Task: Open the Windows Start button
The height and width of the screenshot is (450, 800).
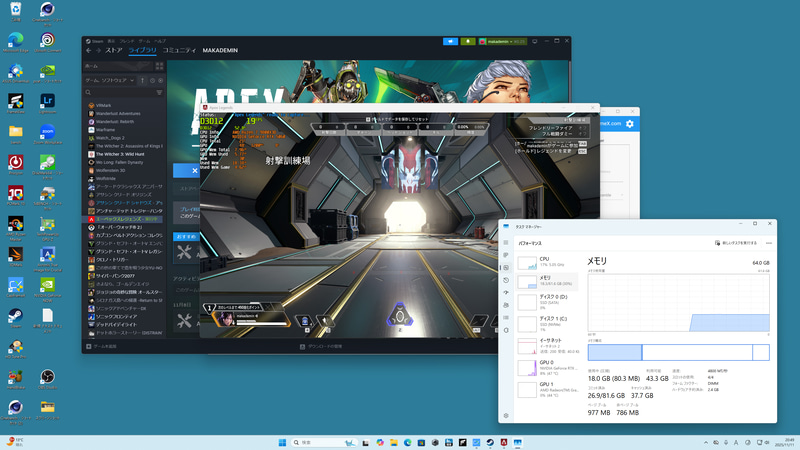Action: 282,442
